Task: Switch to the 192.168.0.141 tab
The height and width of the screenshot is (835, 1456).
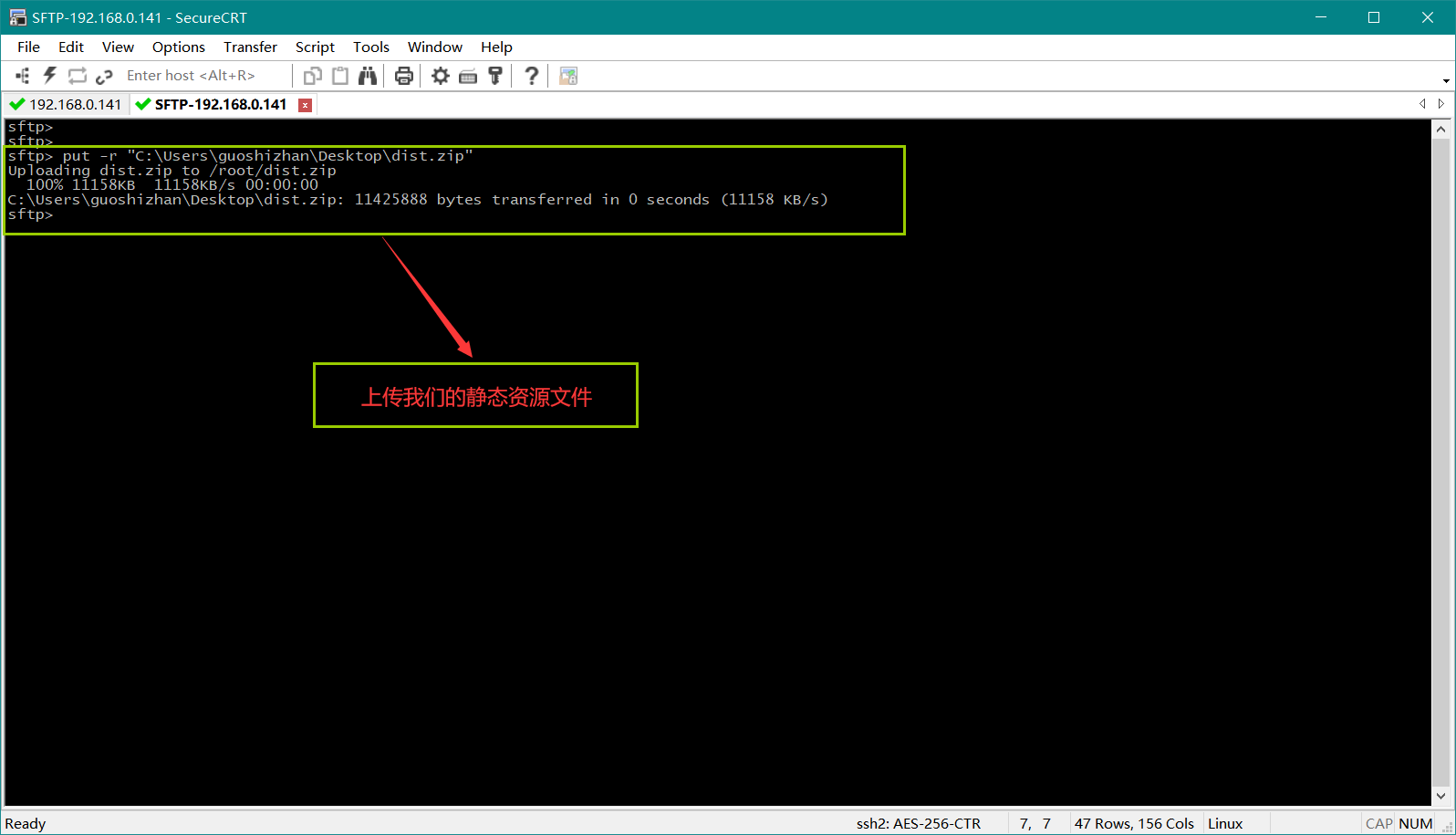Action: 67,104
